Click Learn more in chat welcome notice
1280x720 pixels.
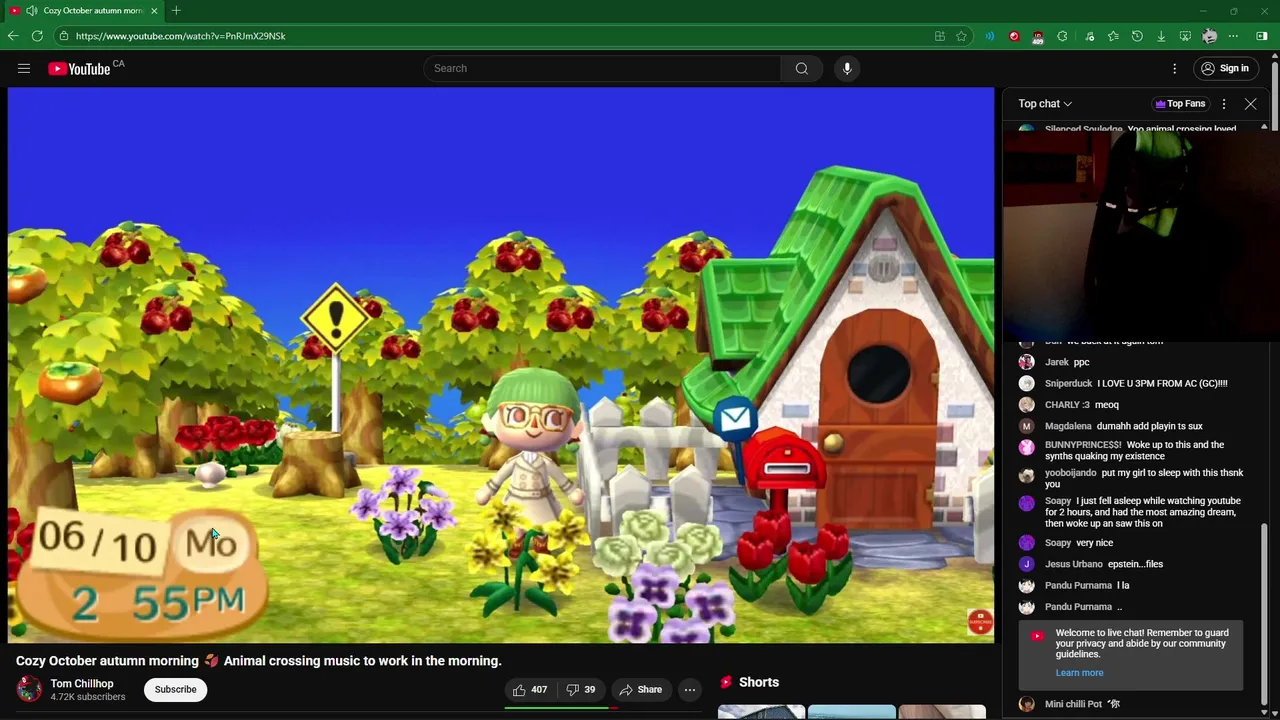1079,673
